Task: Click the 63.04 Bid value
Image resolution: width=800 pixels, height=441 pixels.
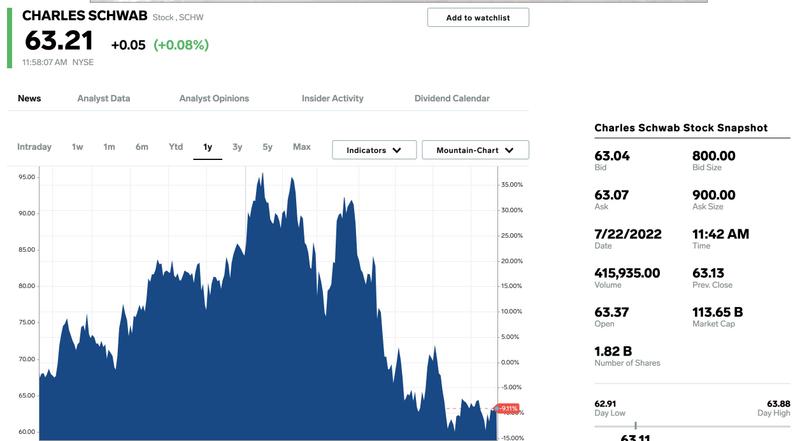Action: pyautogui.click(x=612, y=156)
